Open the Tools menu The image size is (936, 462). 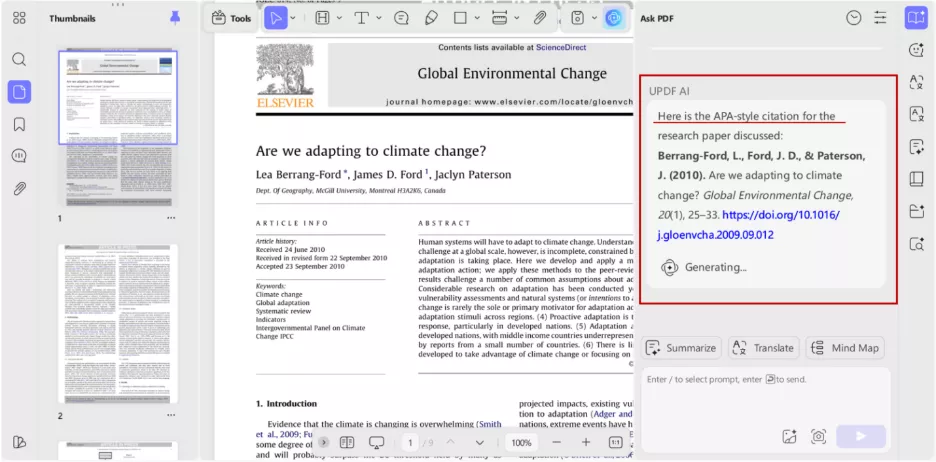tap(231, 18)
